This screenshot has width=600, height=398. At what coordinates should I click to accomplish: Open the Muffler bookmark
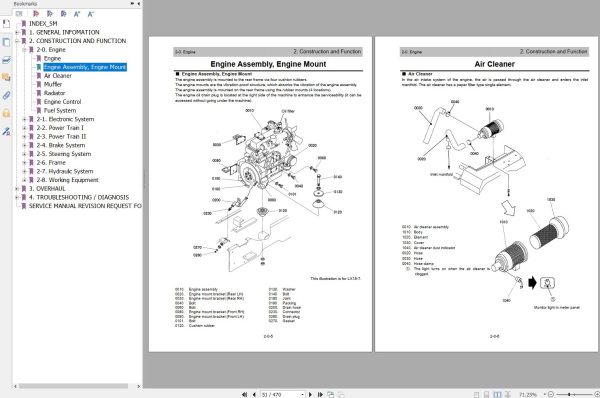coord(52,85)
